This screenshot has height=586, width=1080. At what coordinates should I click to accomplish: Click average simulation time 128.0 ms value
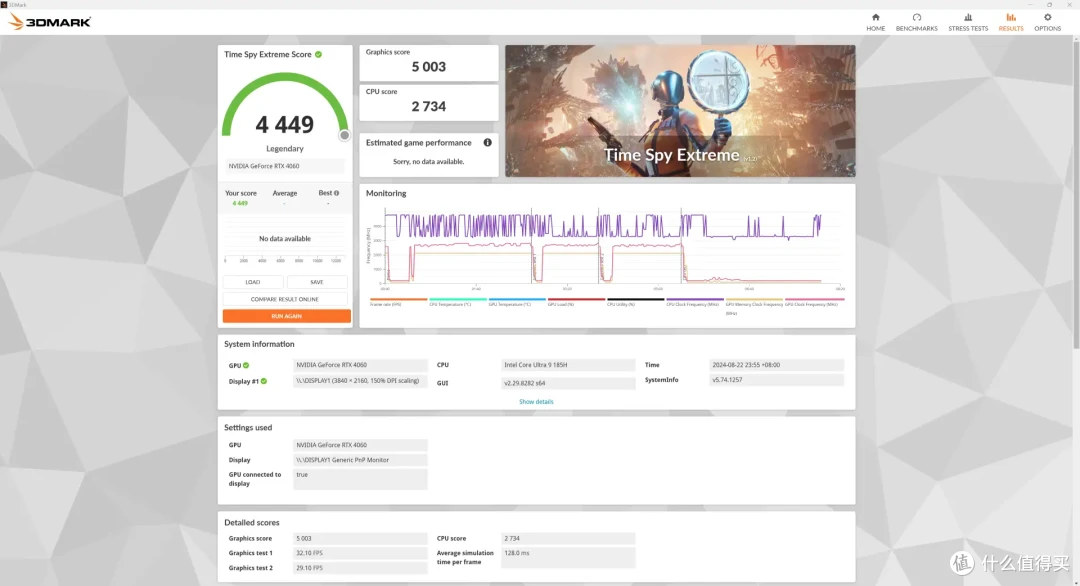pyautogui.click(x=568, y=558)
